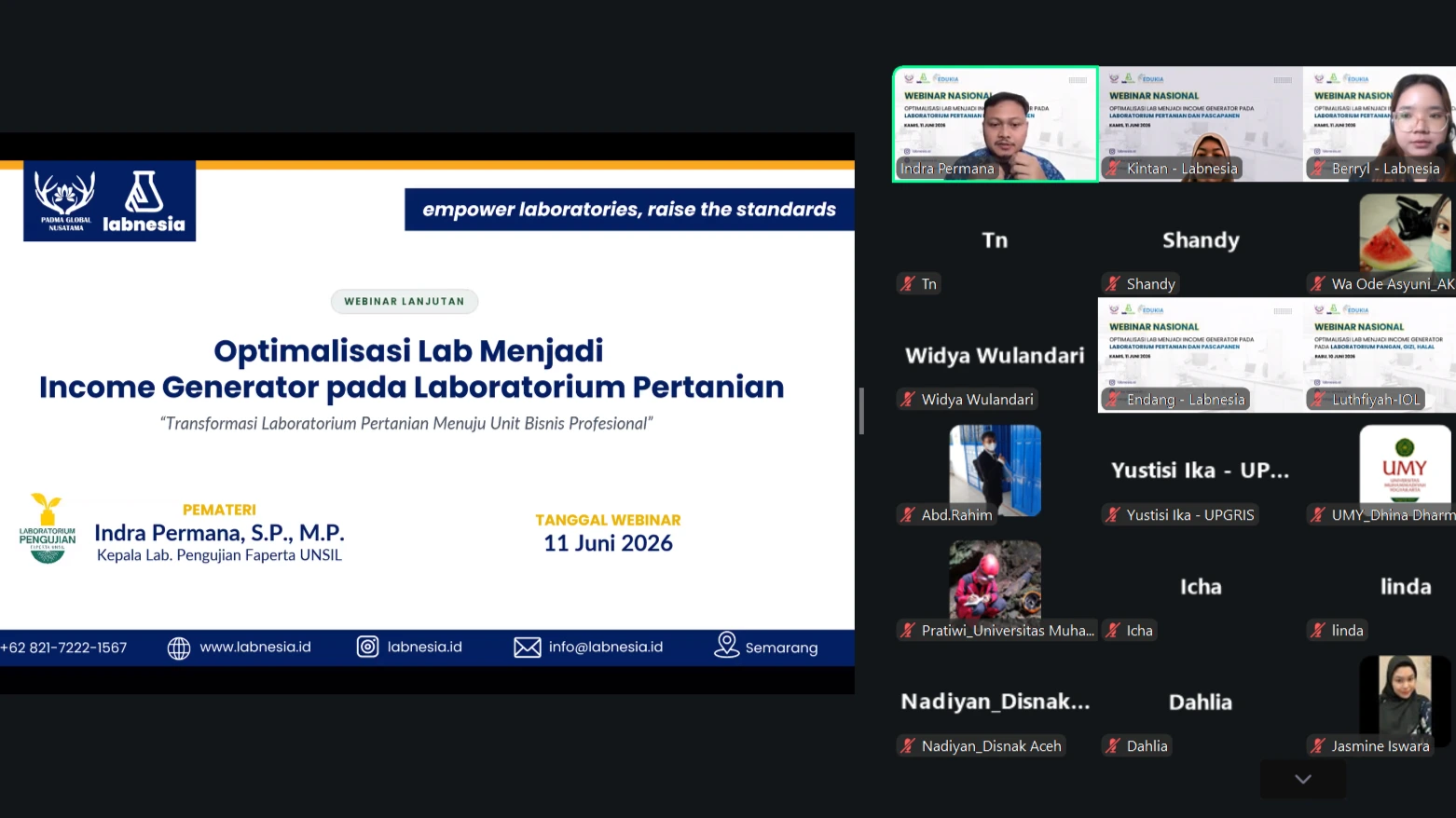
Task: Expand gallery with the down chevron
Action: [1303, 779]
